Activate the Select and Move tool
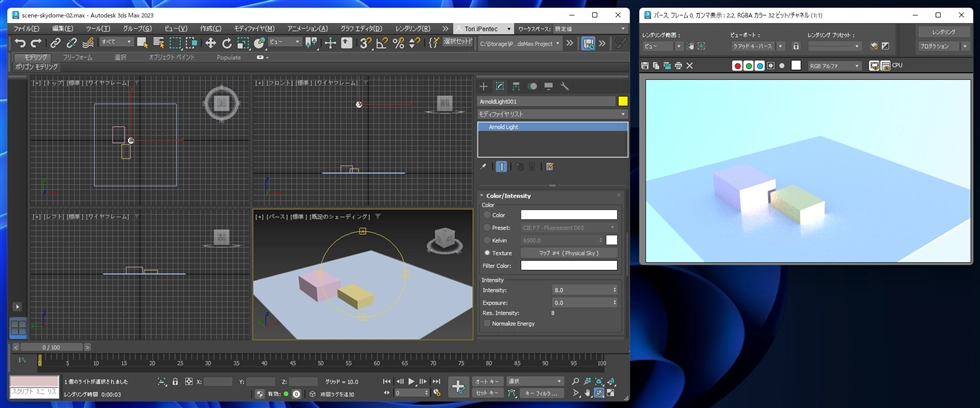The image size is (980, 408). [211, 43]
